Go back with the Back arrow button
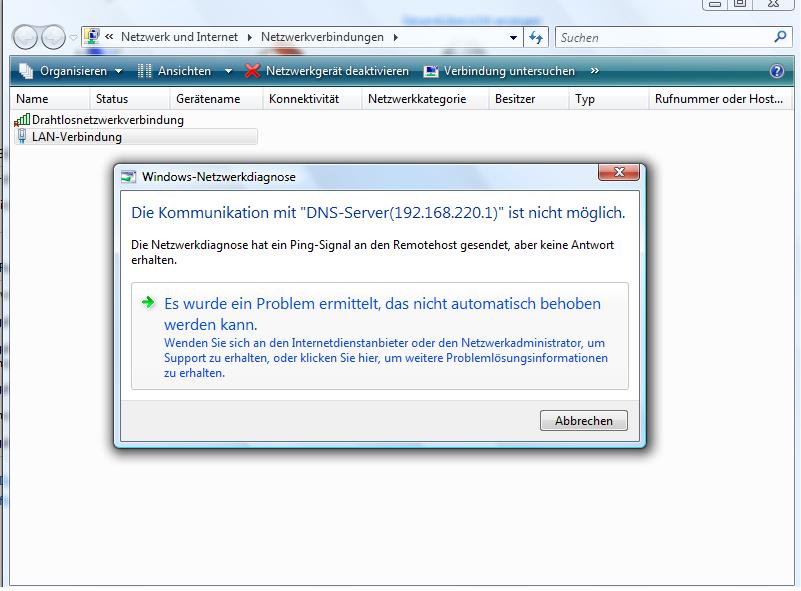Viewport: 801px width, 591px height. coord(25,37)
